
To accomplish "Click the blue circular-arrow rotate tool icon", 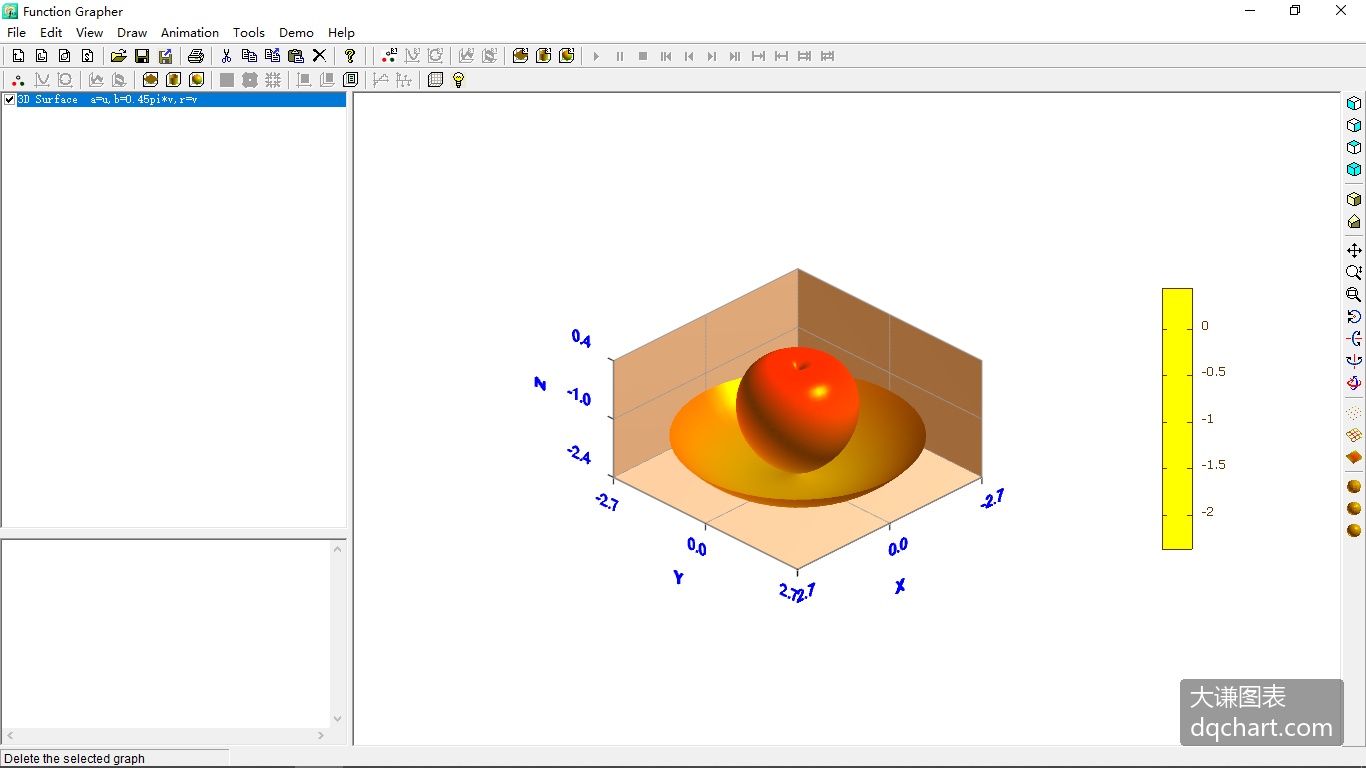I will pos(1354,316).
